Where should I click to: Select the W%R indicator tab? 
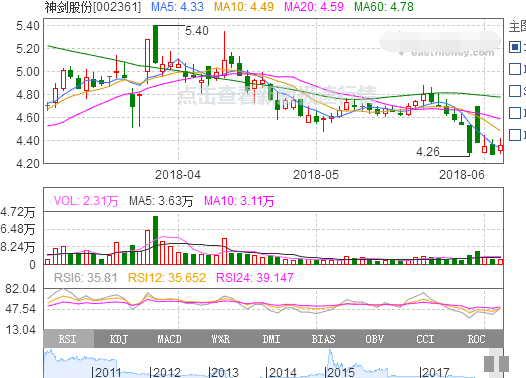click(x=221, y=339)
